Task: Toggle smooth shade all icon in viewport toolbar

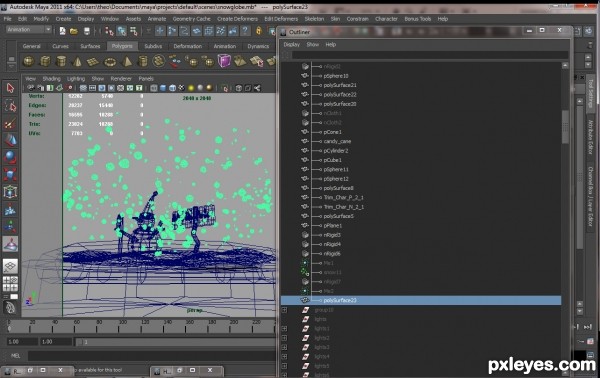Action: [163, 88]
